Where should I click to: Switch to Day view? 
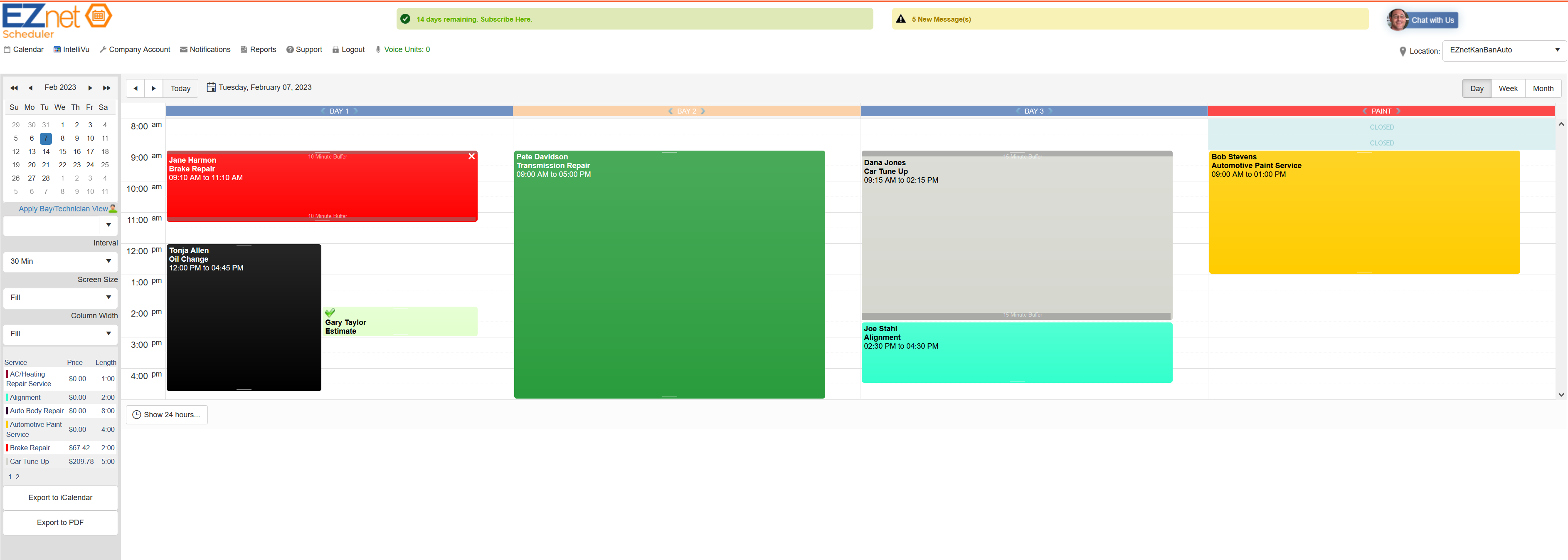coord(1477,88)
